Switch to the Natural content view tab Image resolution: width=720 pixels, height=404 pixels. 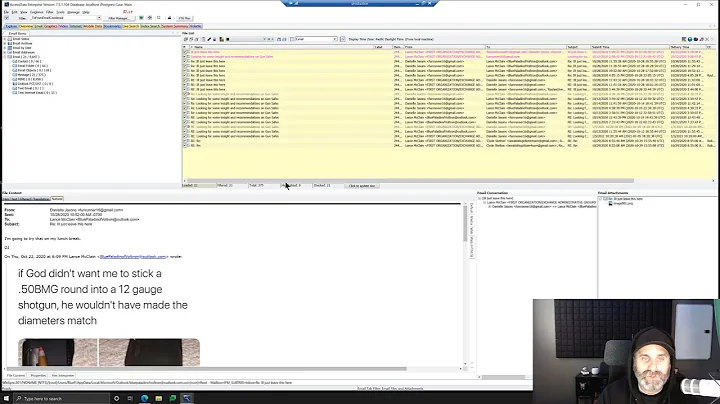click(57, 199)
